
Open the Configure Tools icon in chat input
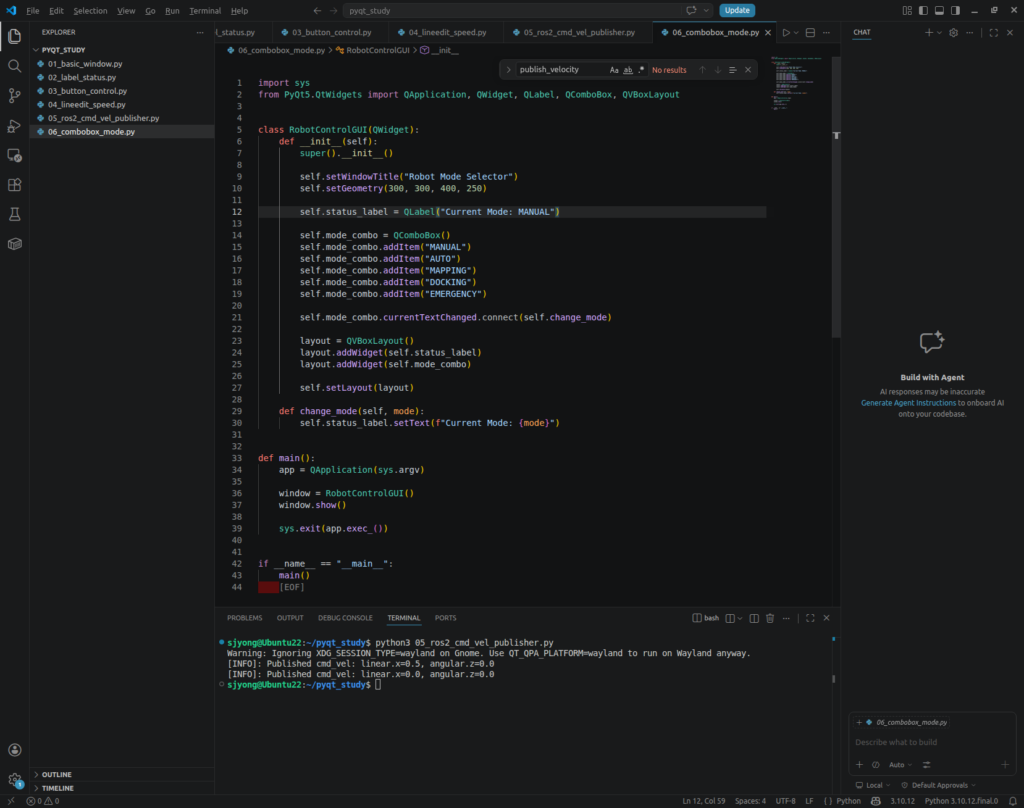point(927,765)
